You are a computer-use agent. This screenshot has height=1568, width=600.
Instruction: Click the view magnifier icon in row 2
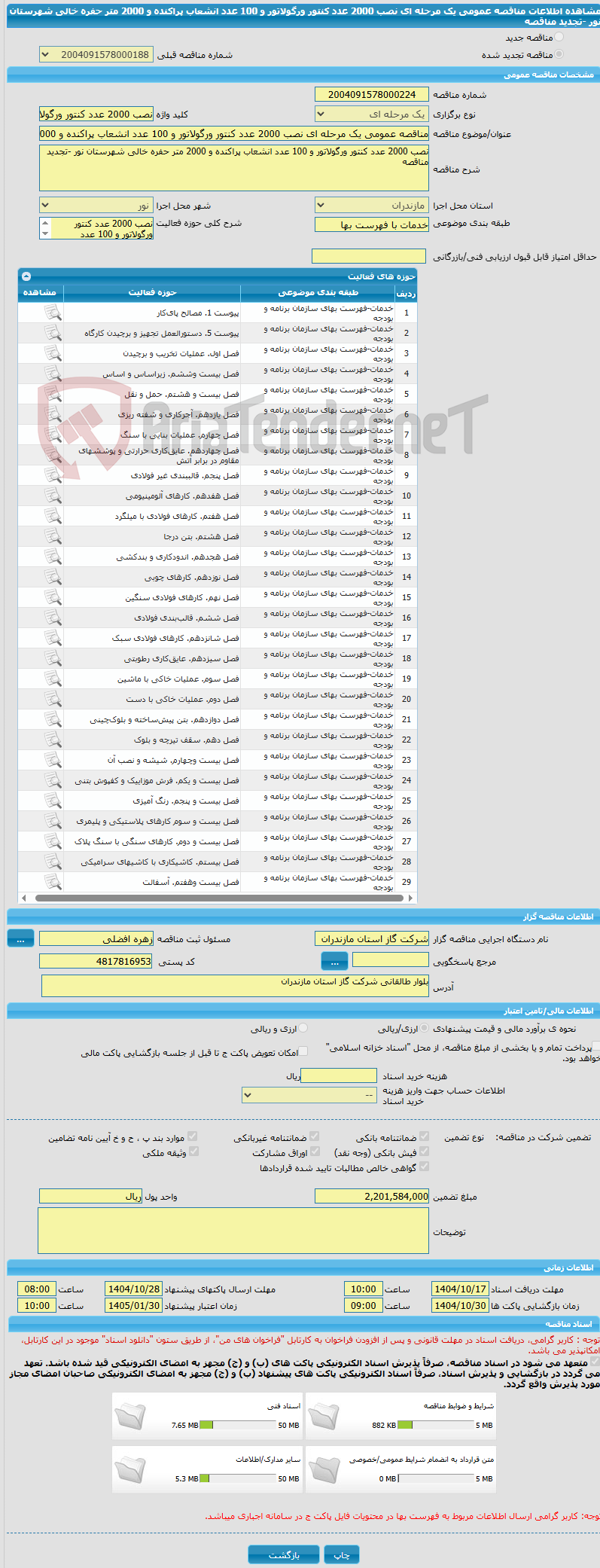53,333
